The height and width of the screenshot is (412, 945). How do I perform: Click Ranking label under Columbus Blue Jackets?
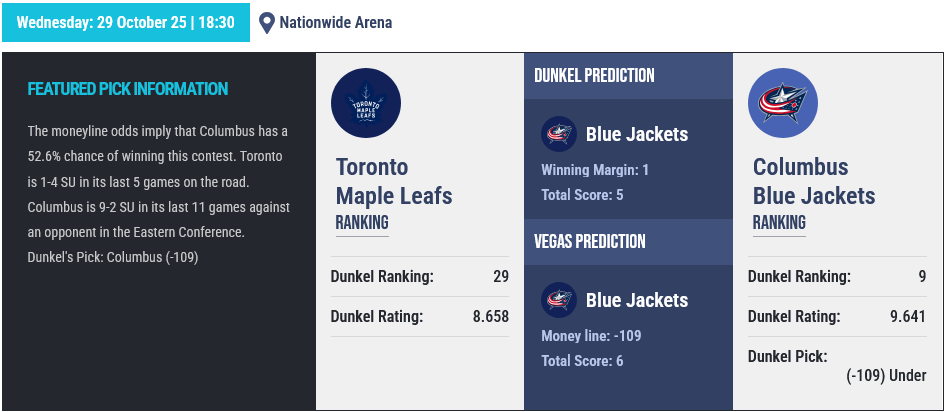click(x=779, y=222)
